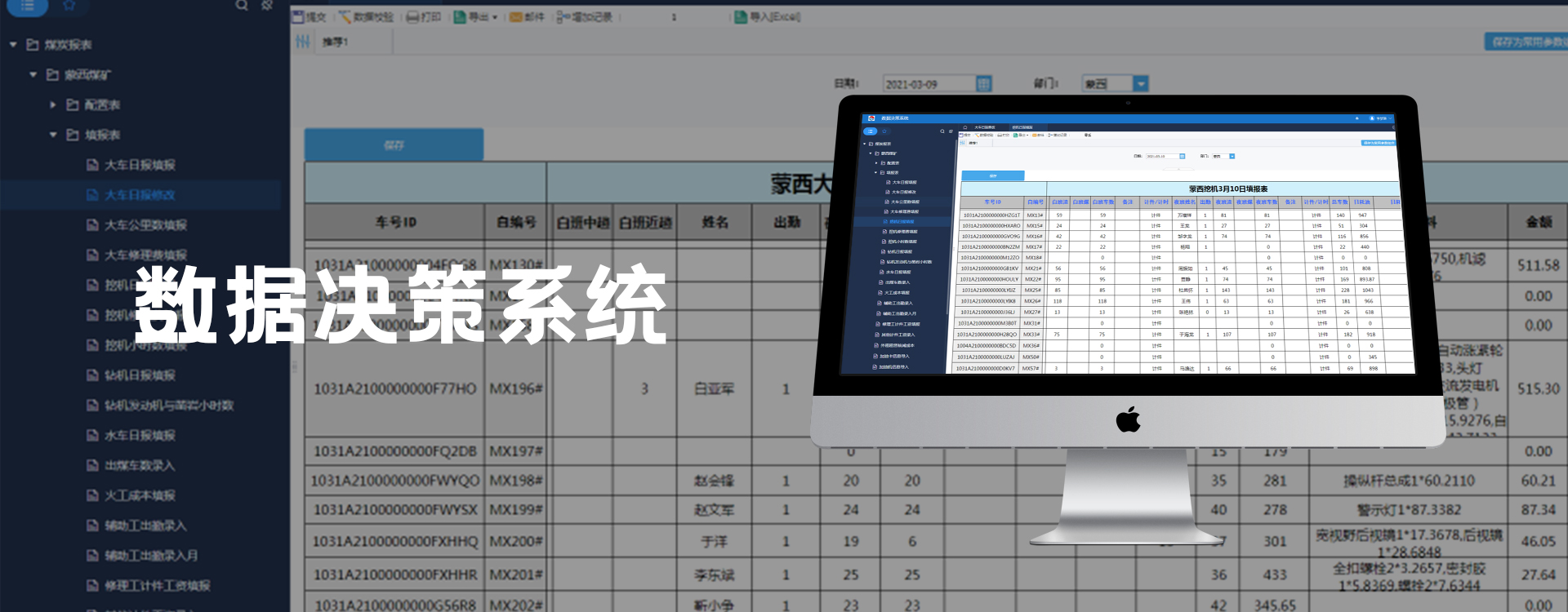Click the 提交 submit toolbar icon

(310, 16)
